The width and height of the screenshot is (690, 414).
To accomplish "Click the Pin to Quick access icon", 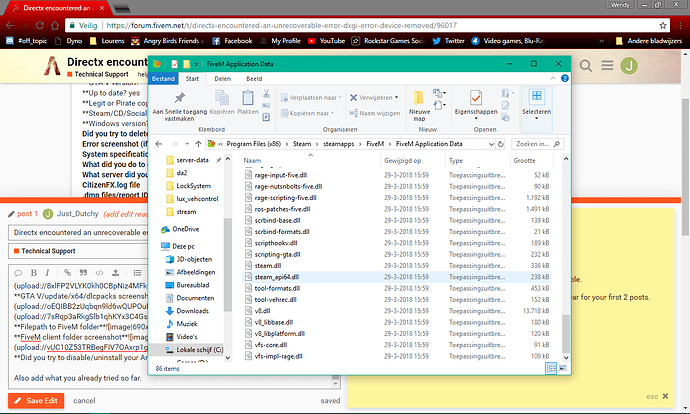I will pyautogui.click(x=180, y=98).
